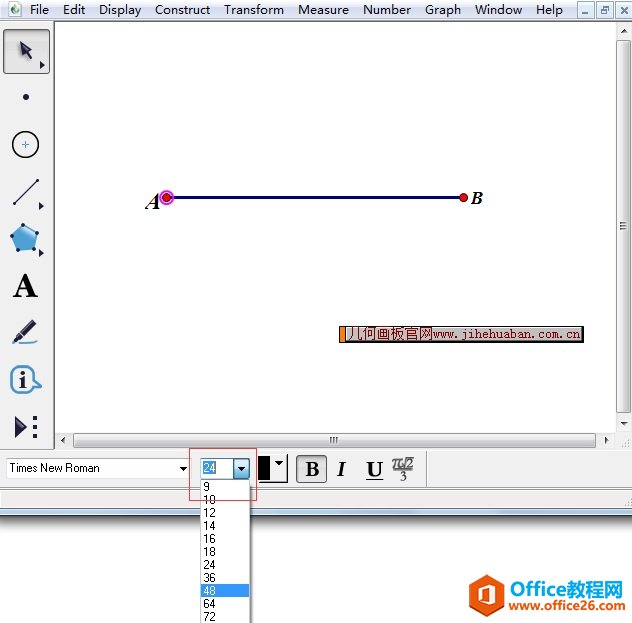Choose font size 16 from list
Viewport: 632px width, 623px height.
click(x=225, y=538)
